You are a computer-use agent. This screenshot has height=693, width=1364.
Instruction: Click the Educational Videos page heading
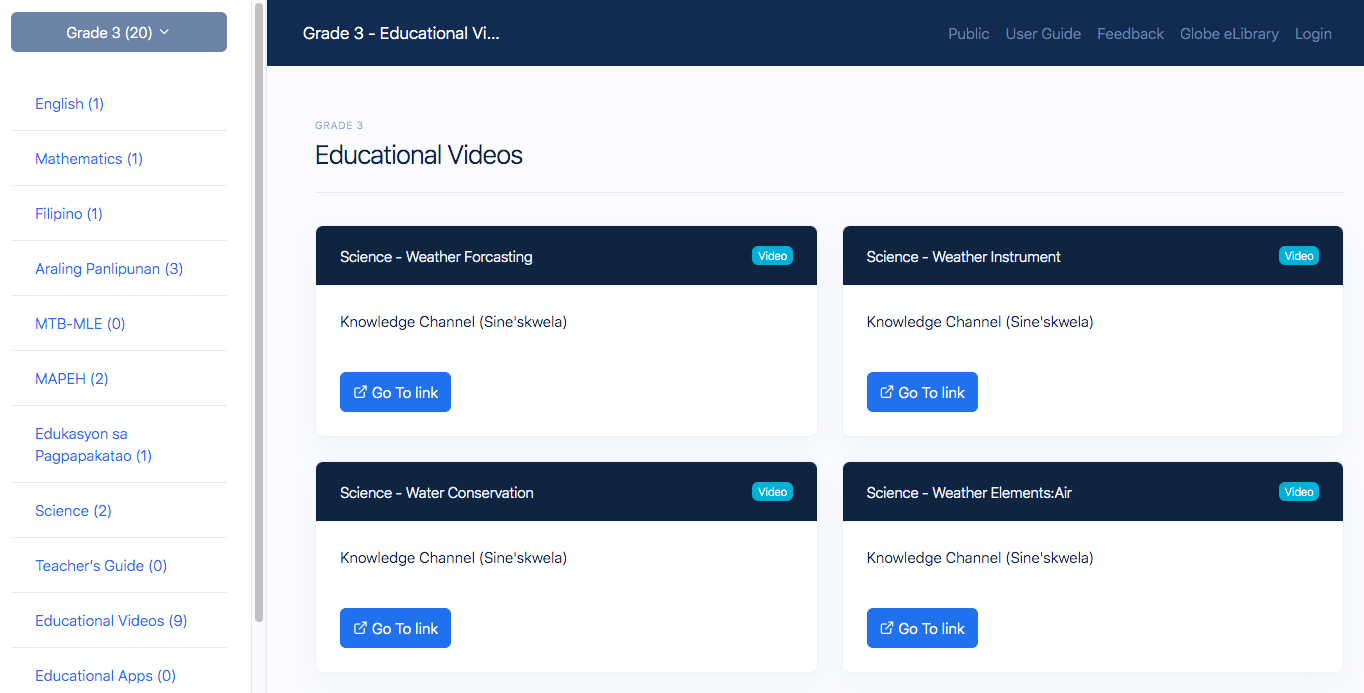[x=419, y=155]
